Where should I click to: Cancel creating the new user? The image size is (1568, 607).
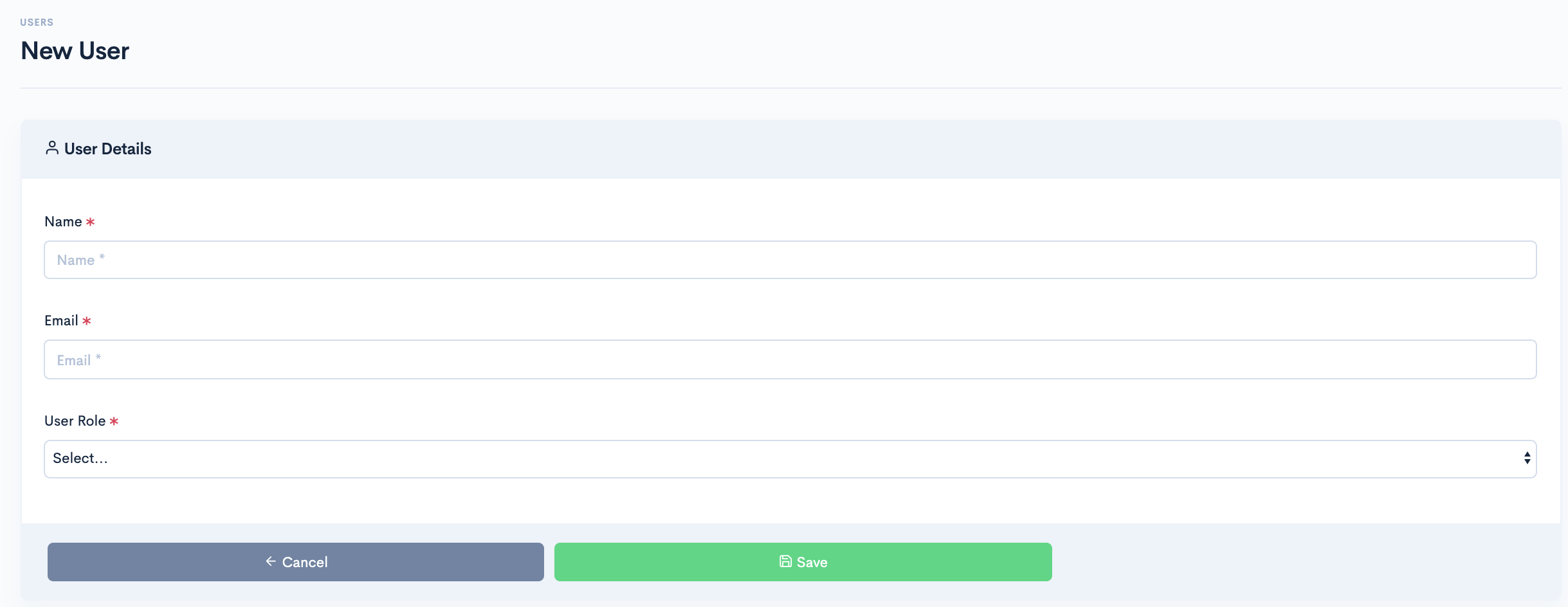[x=296, y=562]
